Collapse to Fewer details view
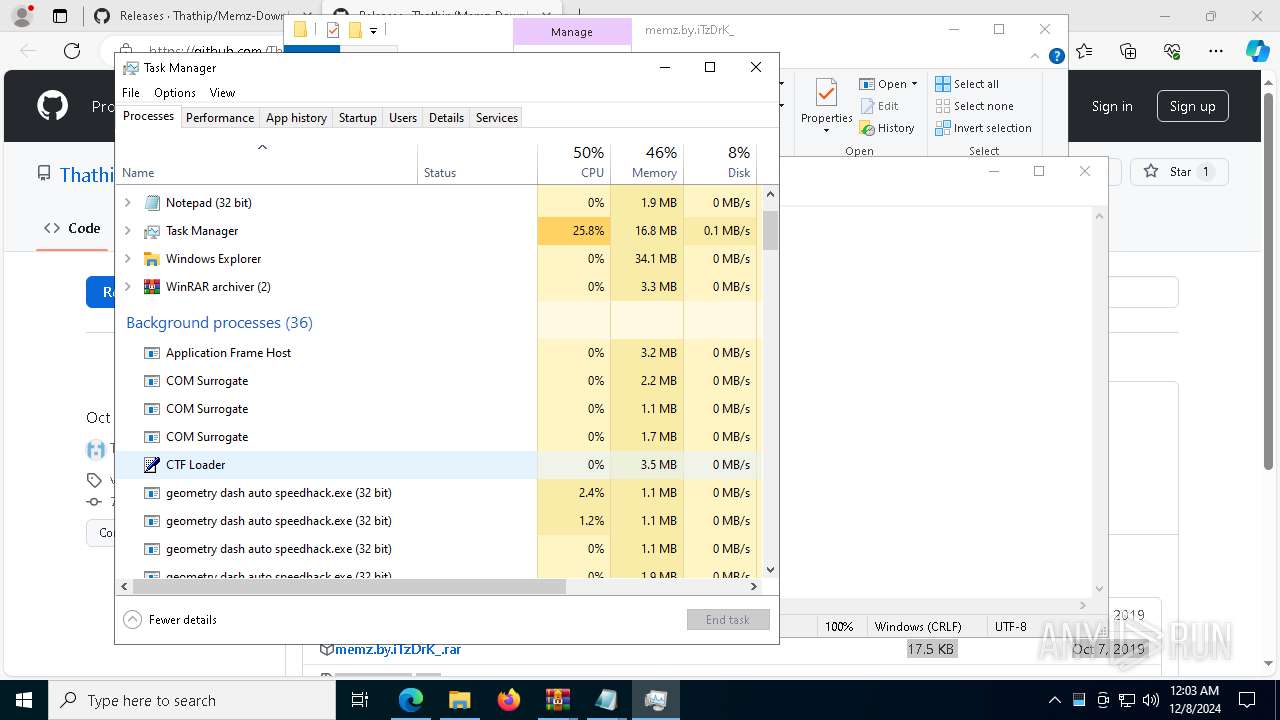 (x=170, y=620)
